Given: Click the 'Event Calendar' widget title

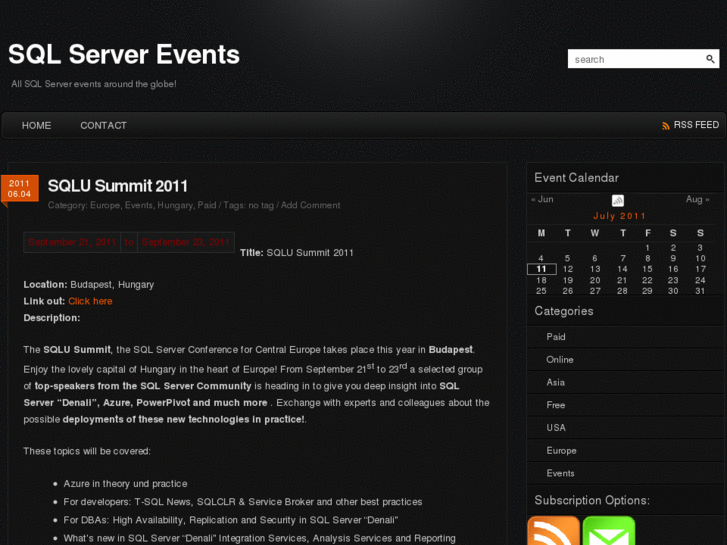Looking at the screenshot, I should coord(576,178).
